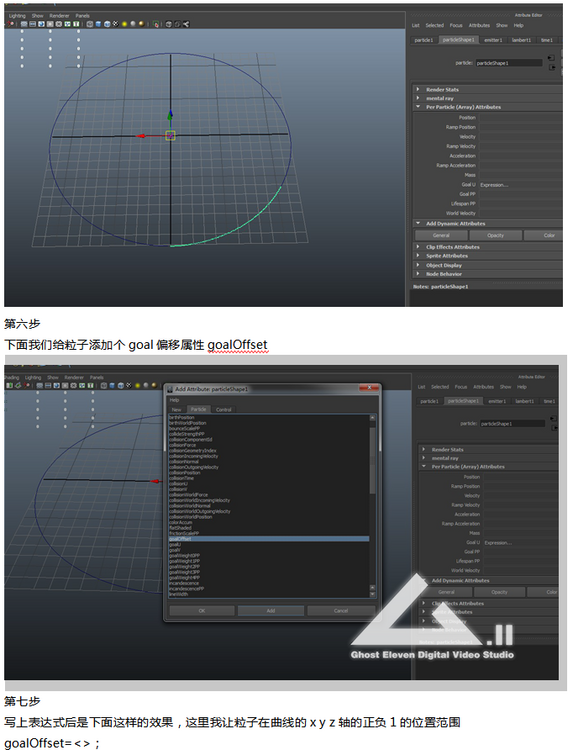Toggle resolution gate icon in first screenshot toolbar
Screen dimensions: 573x750
coord(41,24)
